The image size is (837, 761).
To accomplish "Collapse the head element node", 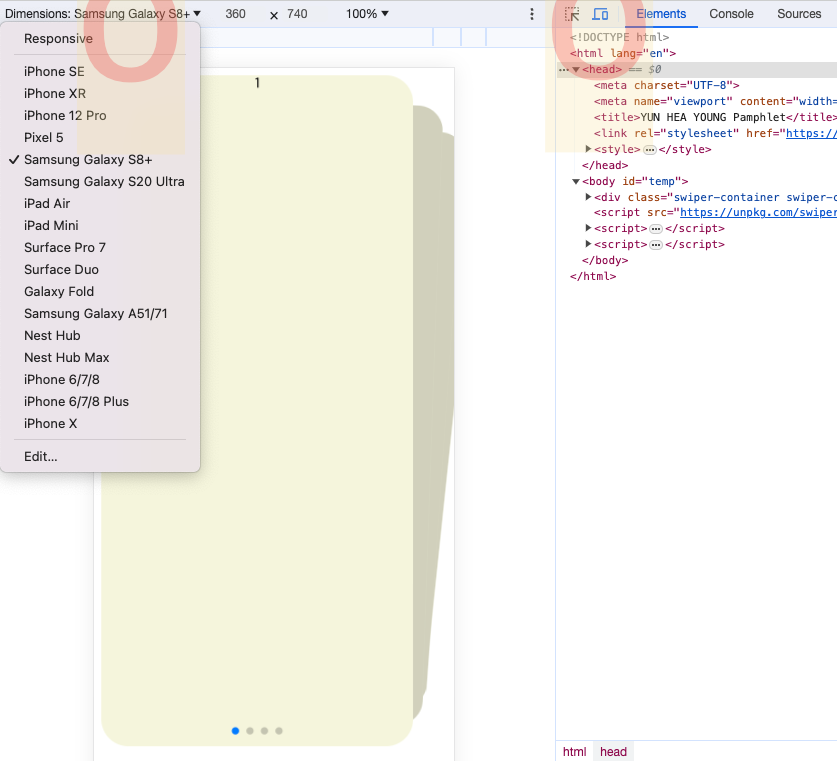I will (x=576, y=69).
